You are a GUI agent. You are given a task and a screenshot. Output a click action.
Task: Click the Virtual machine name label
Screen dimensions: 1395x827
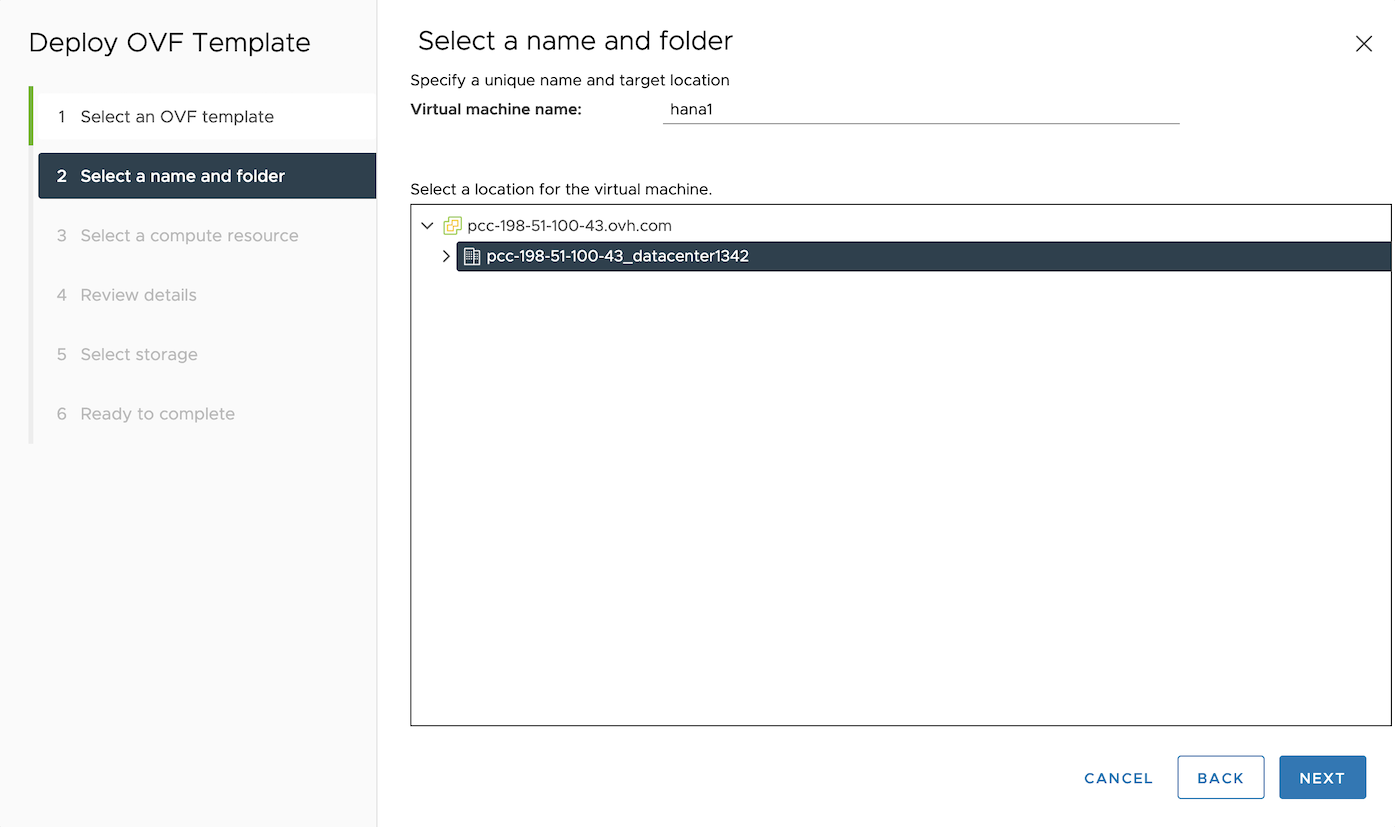[496, 109]
